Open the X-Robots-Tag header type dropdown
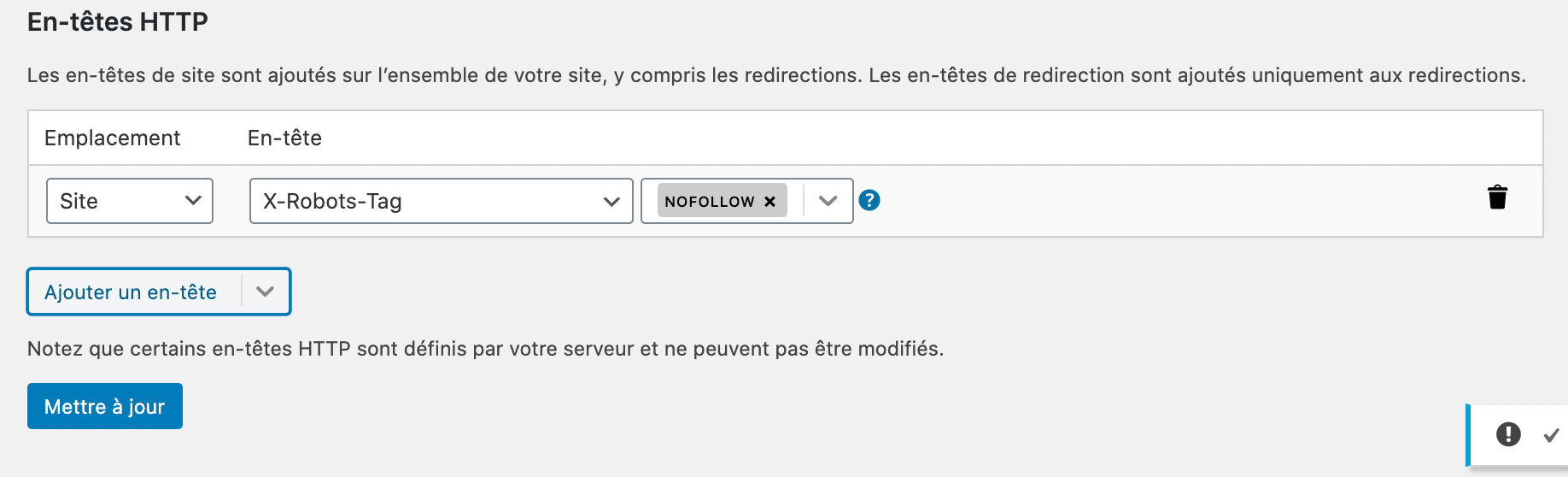 click(441, 201)
